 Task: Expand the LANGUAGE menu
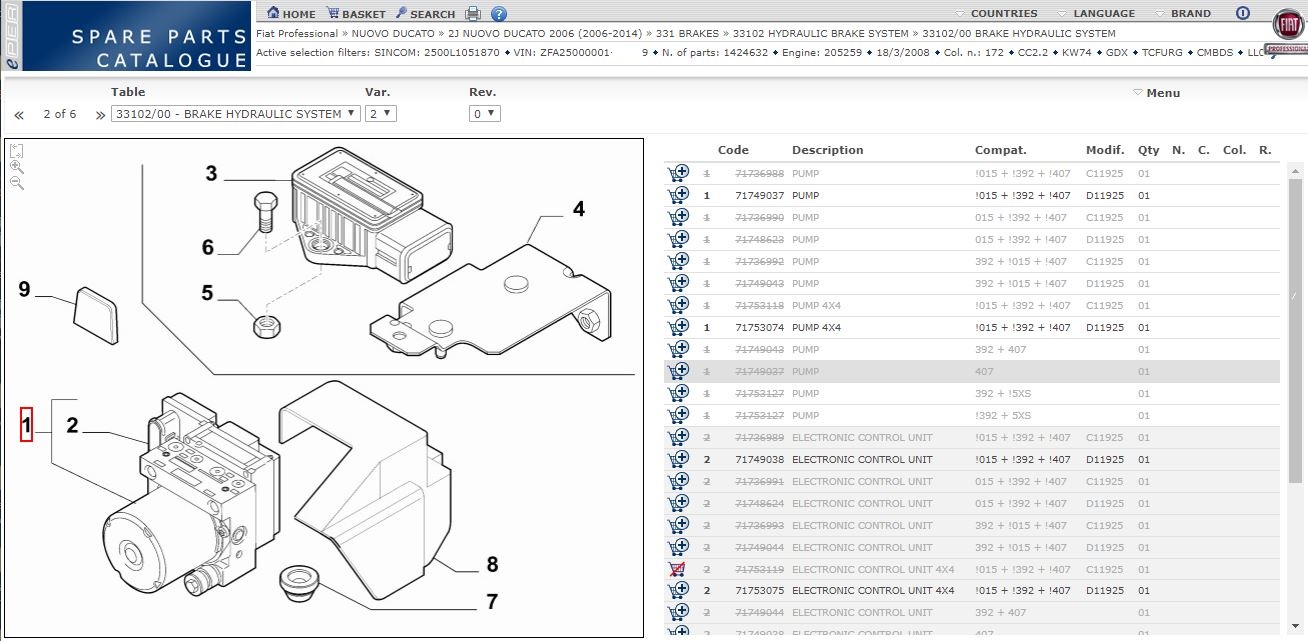pyautogui.click(x=1096, y=14)
